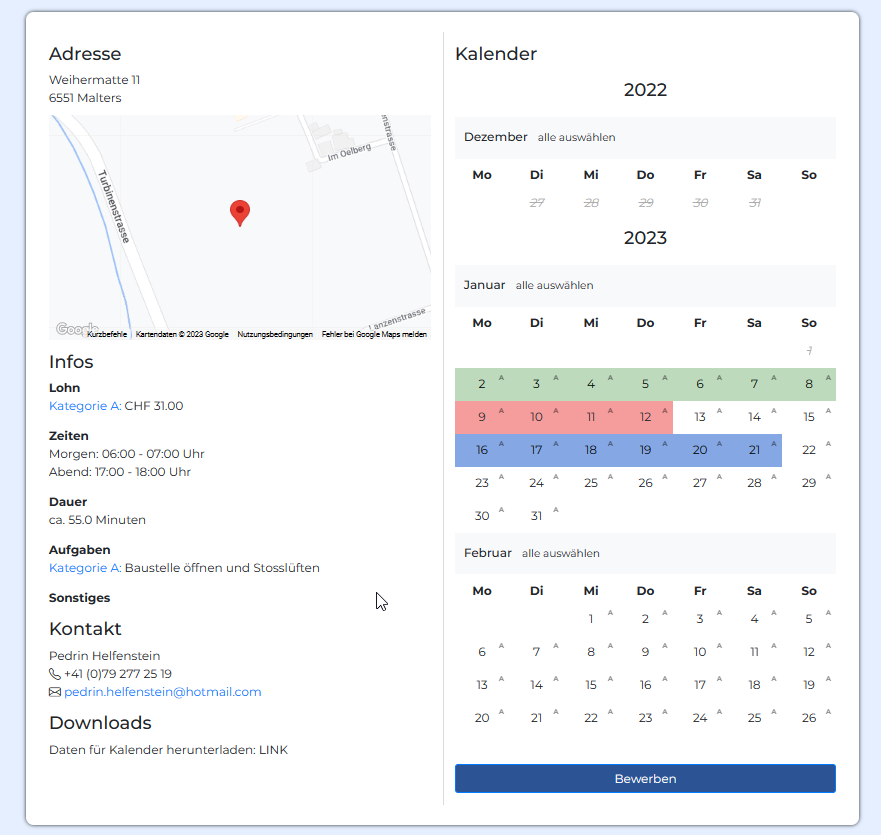Viewport: 881px width, 835px height.
Task: Click the phone receiver icon beside the number
Action: [53, 673]
